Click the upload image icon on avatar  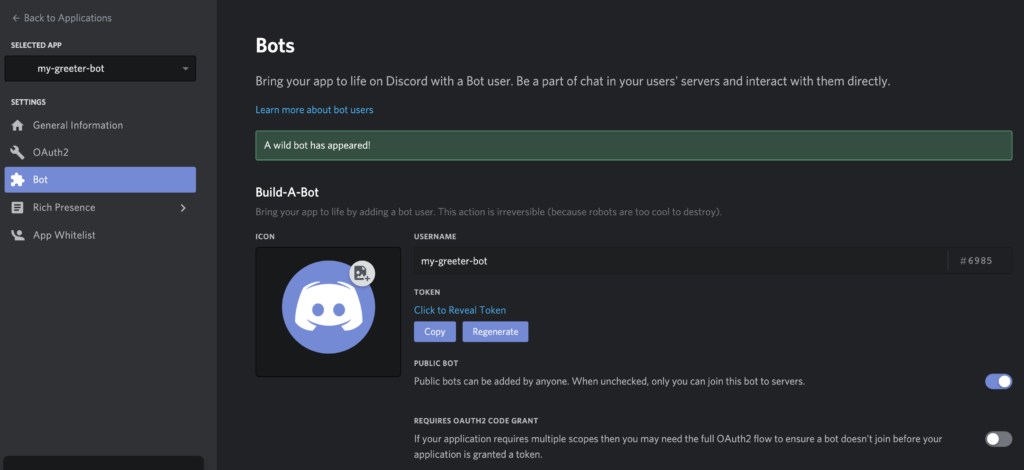[x=362, y=273]
